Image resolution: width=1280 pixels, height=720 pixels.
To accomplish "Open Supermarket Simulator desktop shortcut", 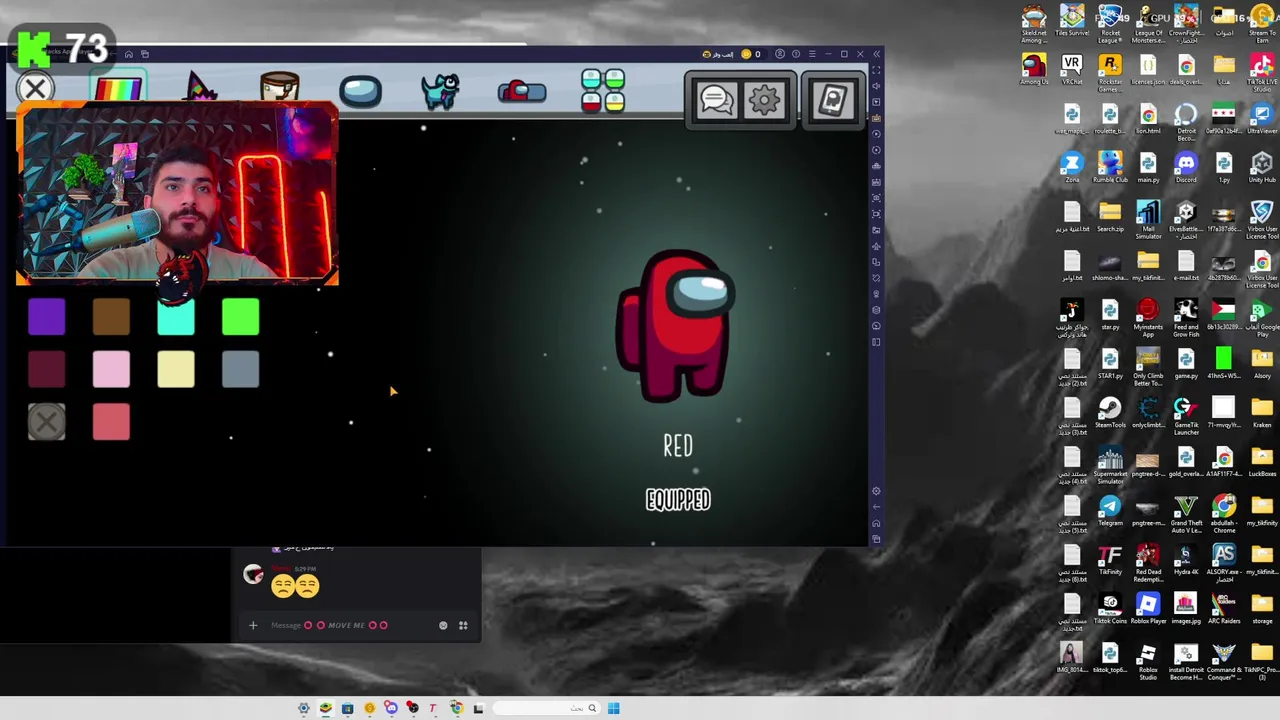I will (x=1110, y=466).
